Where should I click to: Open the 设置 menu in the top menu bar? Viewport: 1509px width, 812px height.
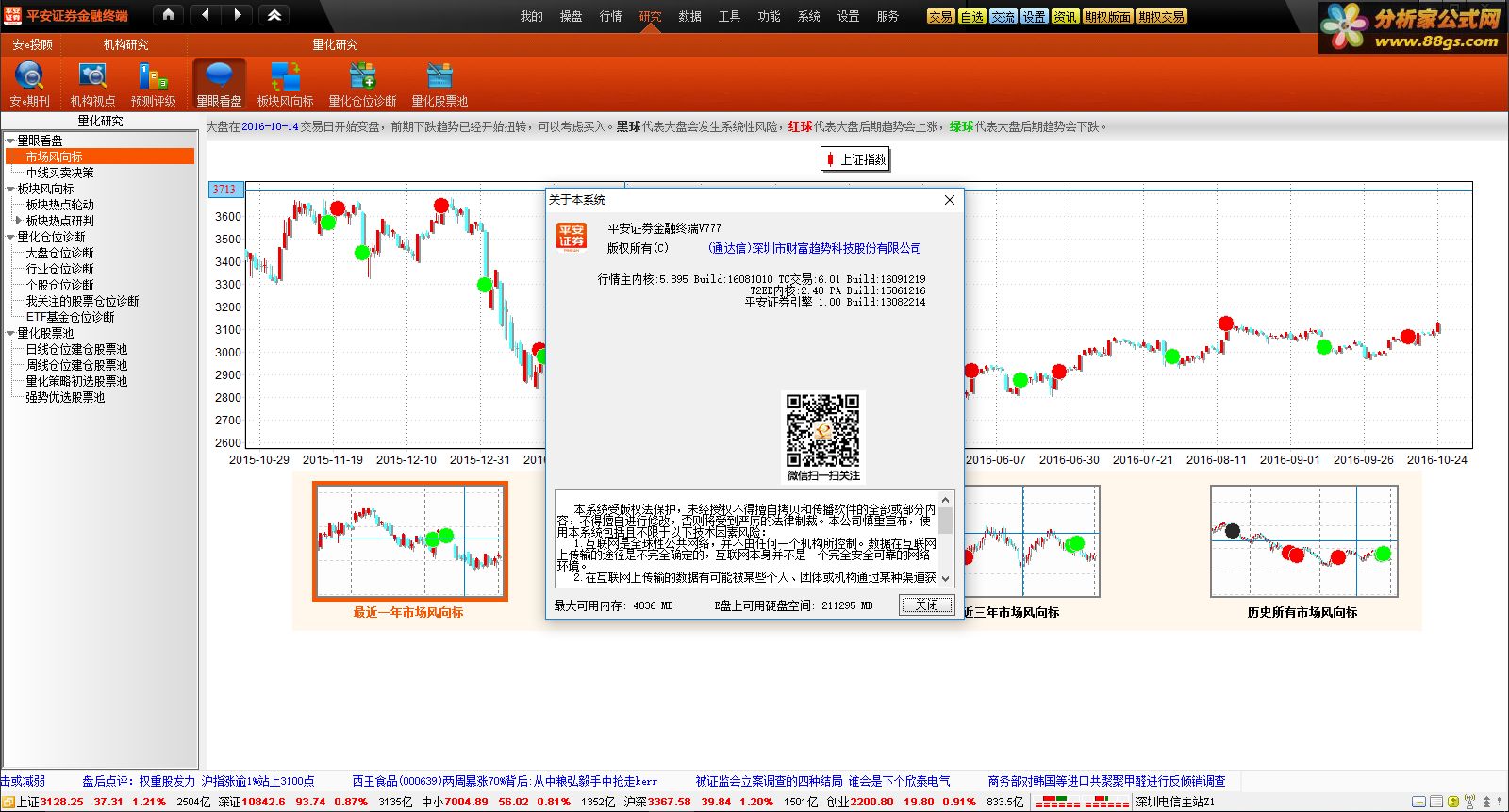[x=849, y=16]
